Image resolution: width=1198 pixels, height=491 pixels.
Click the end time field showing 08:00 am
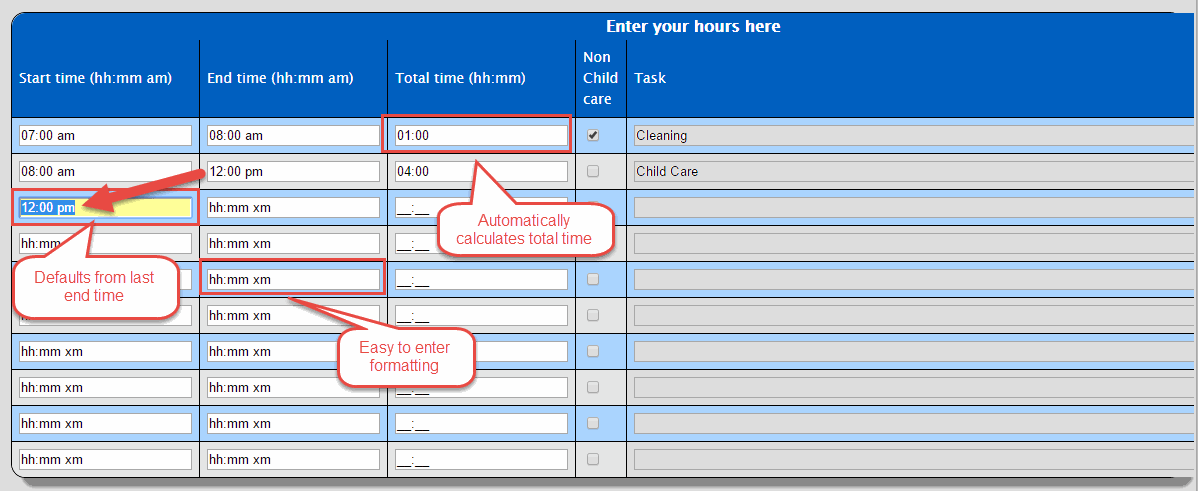click(x=293, y=135)
